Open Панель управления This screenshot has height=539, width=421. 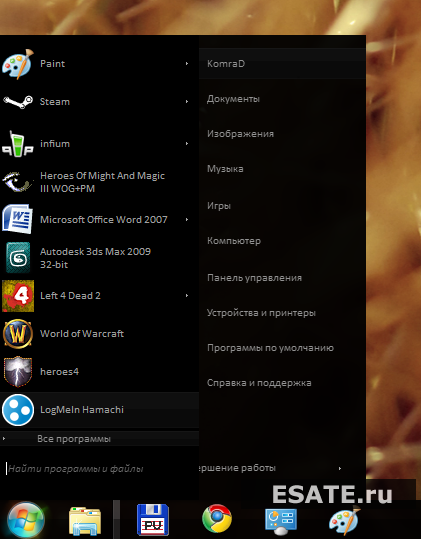tap(254, 278)
